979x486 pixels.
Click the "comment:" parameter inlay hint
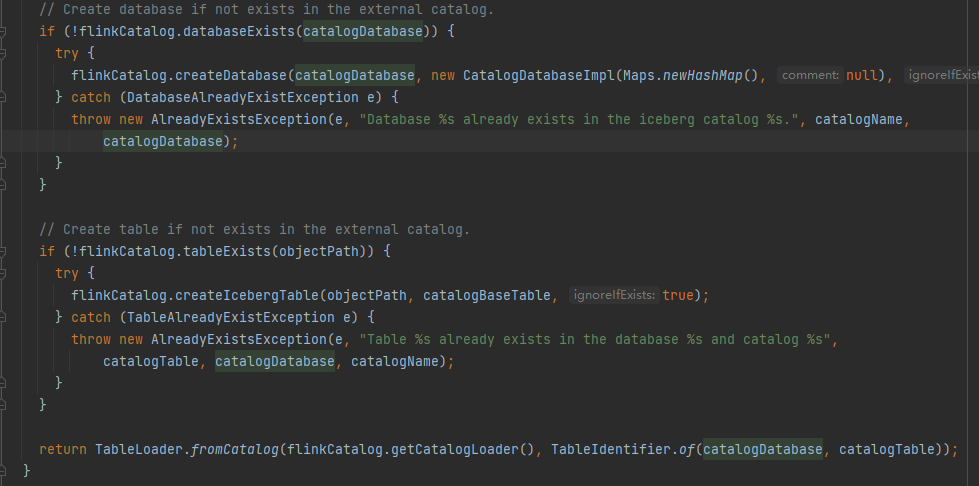810,76
